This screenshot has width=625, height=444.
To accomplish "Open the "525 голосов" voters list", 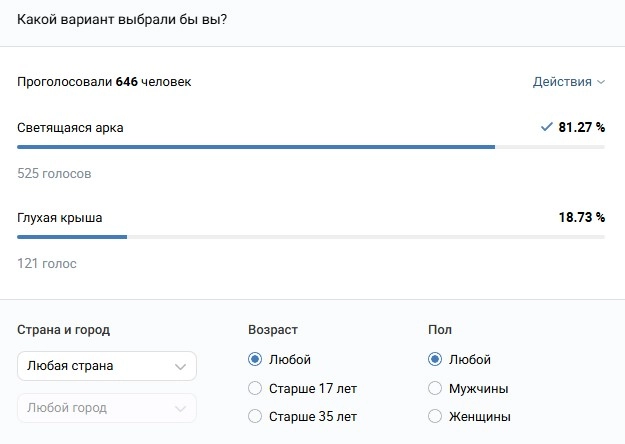I will tap(54, 174).
